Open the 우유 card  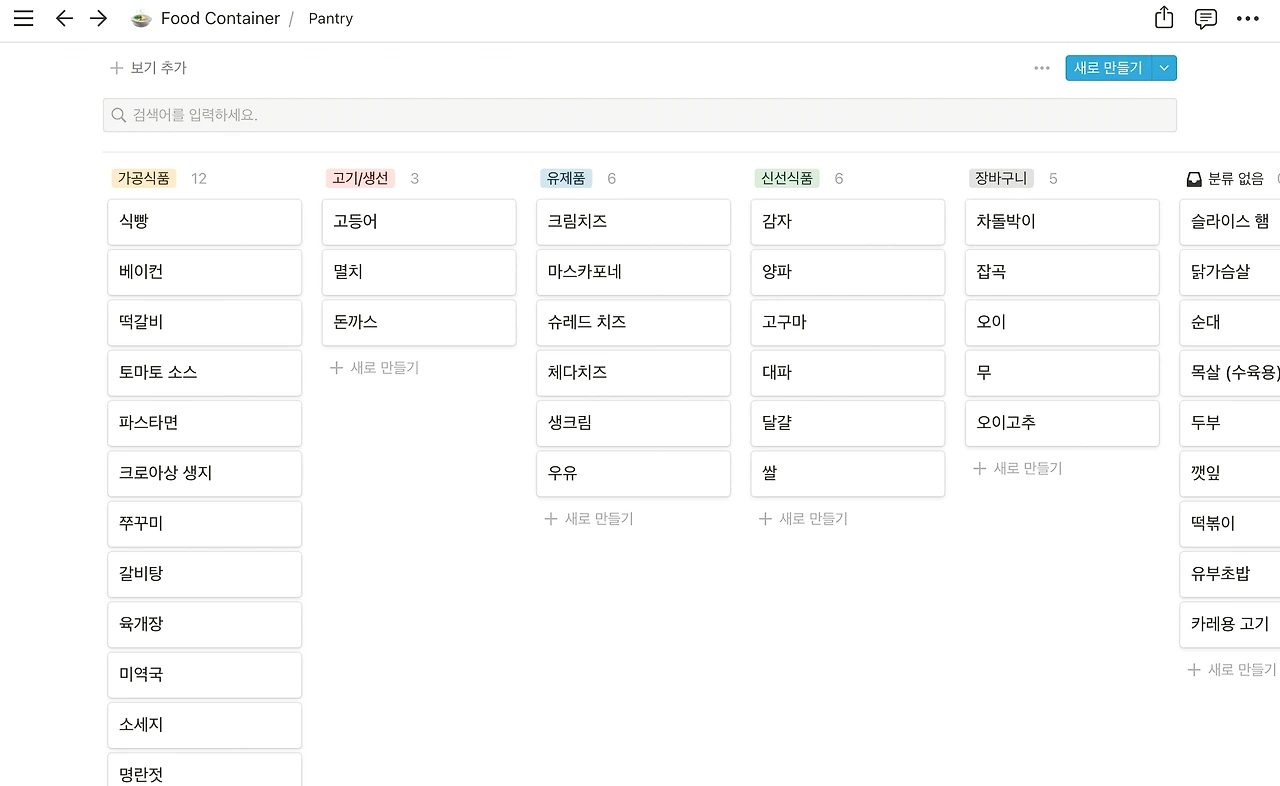point(633,473)
